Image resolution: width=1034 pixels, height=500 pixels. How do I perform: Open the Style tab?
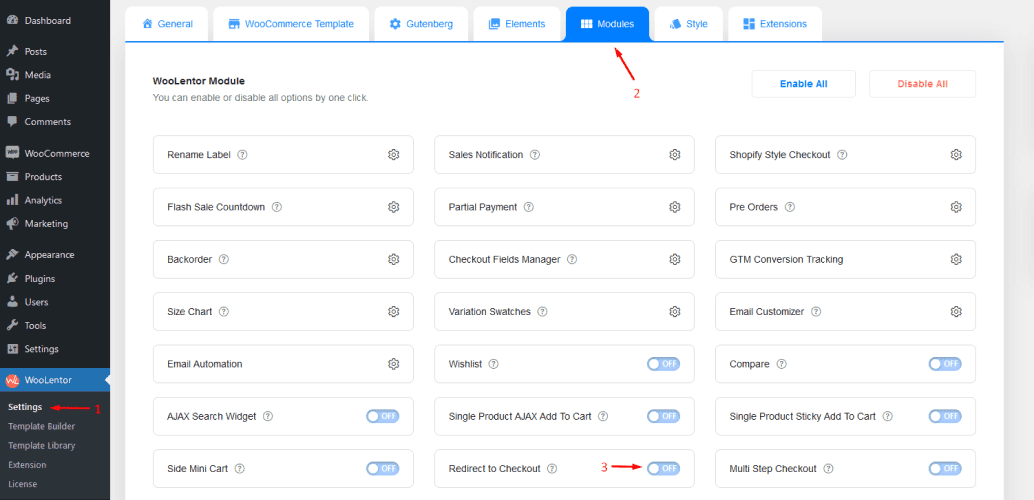(x=688, y=24)
